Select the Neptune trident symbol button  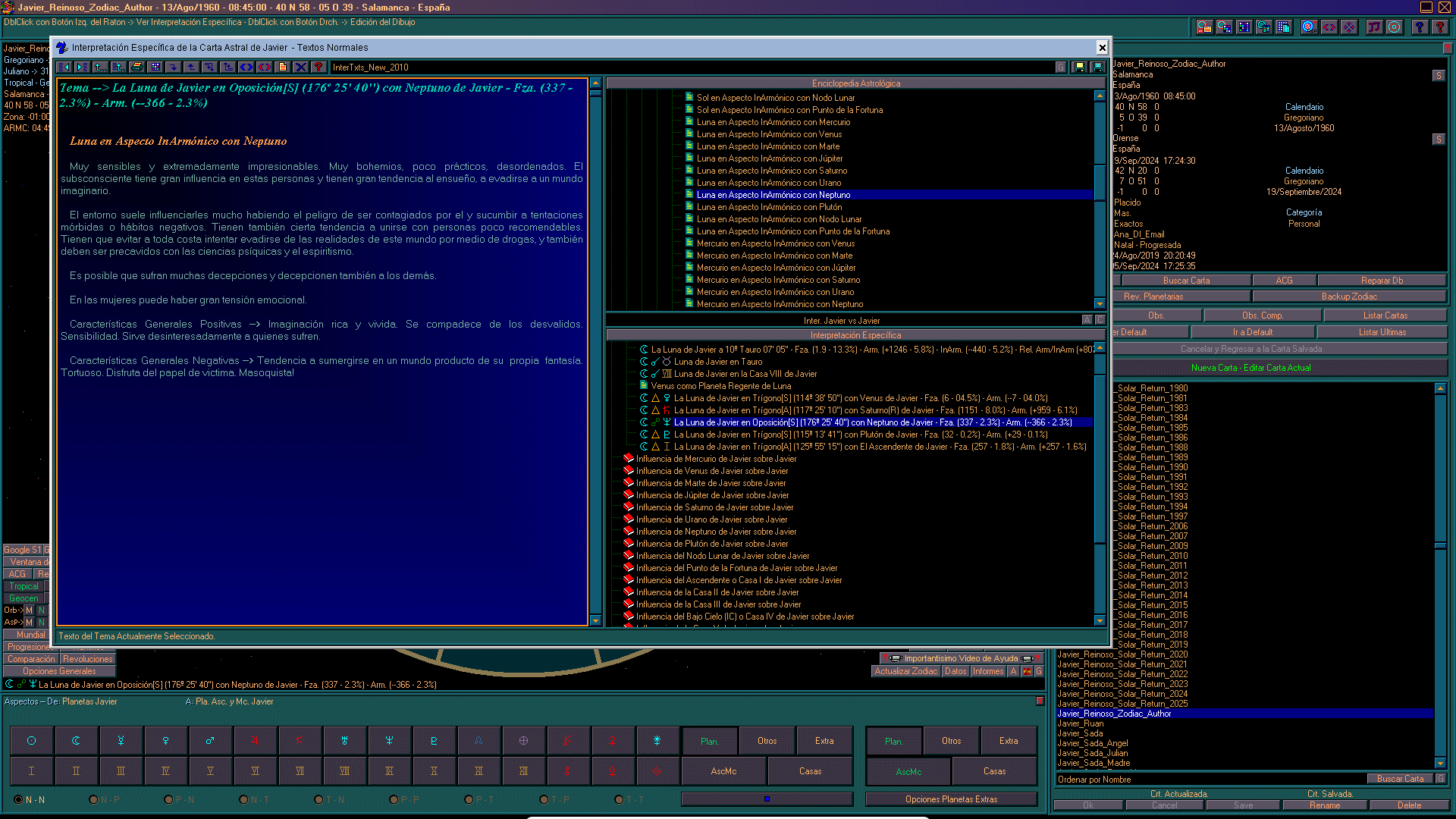389,741
